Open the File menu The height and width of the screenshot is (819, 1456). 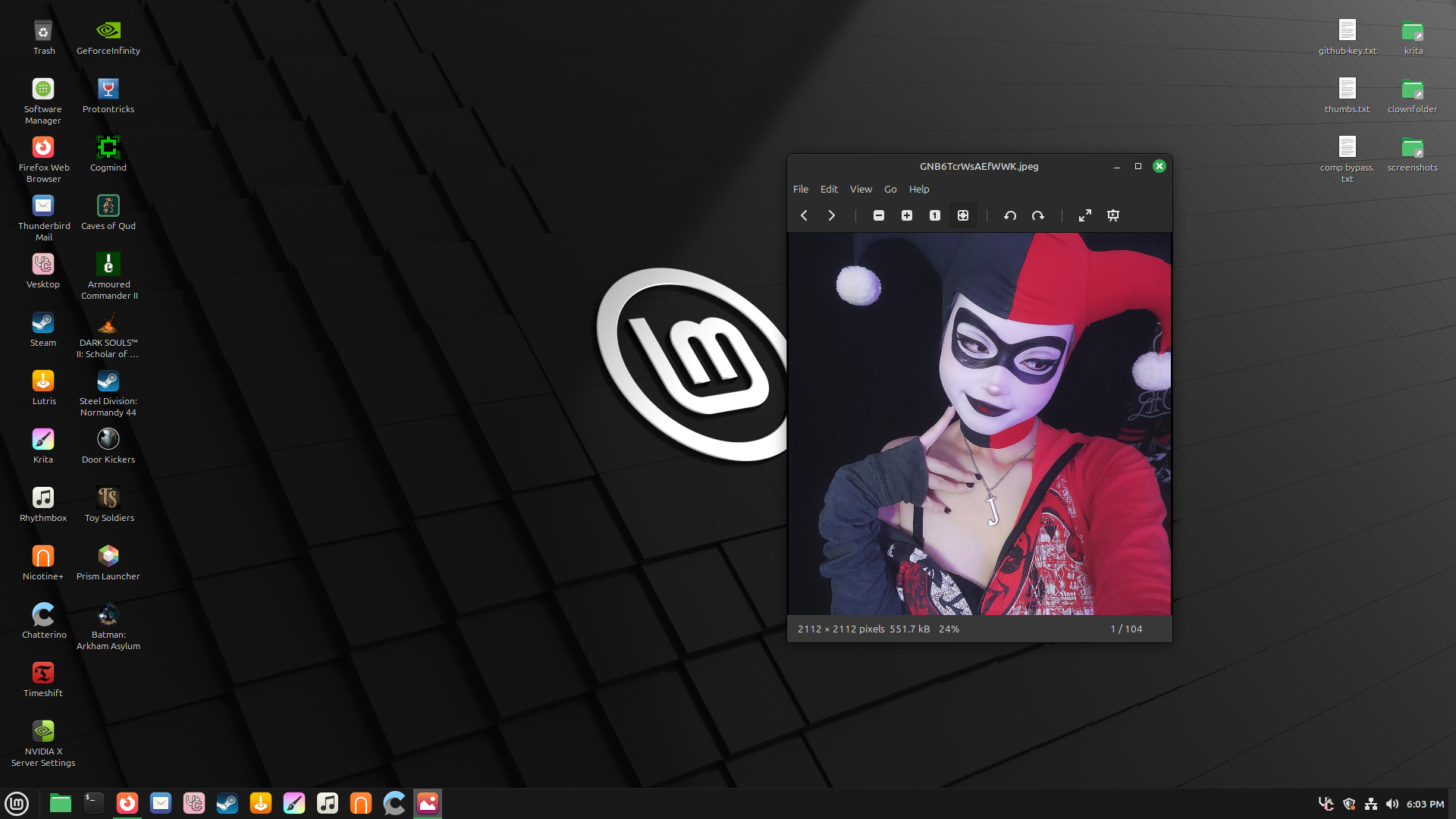(x=801, y=189)
